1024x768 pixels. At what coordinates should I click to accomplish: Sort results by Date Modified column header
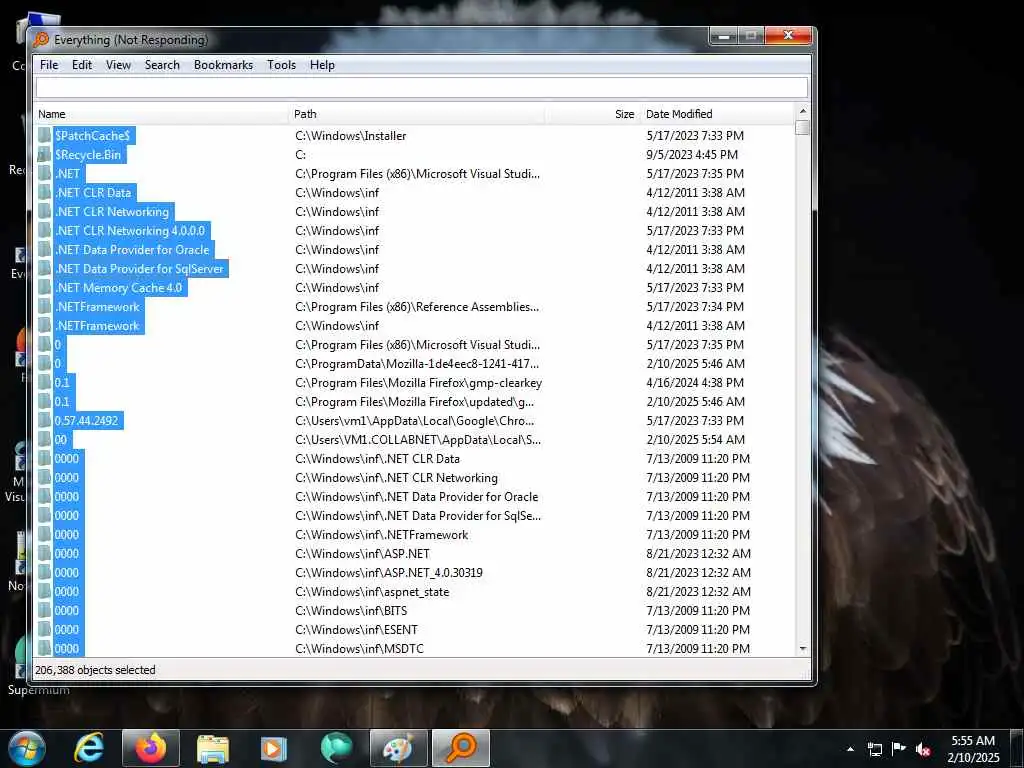717,114
